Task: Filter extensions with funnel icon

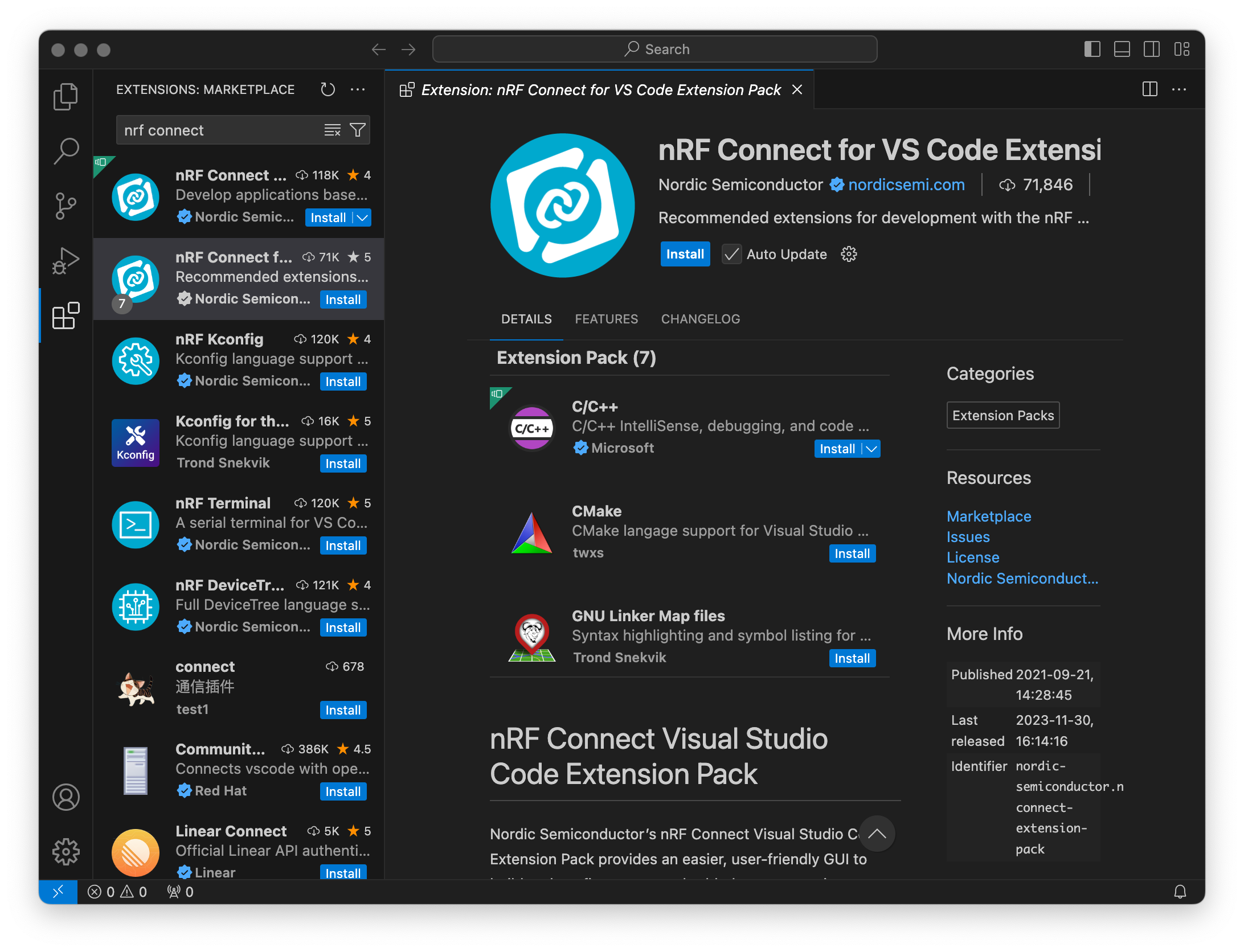Action: tap(357, 130)
